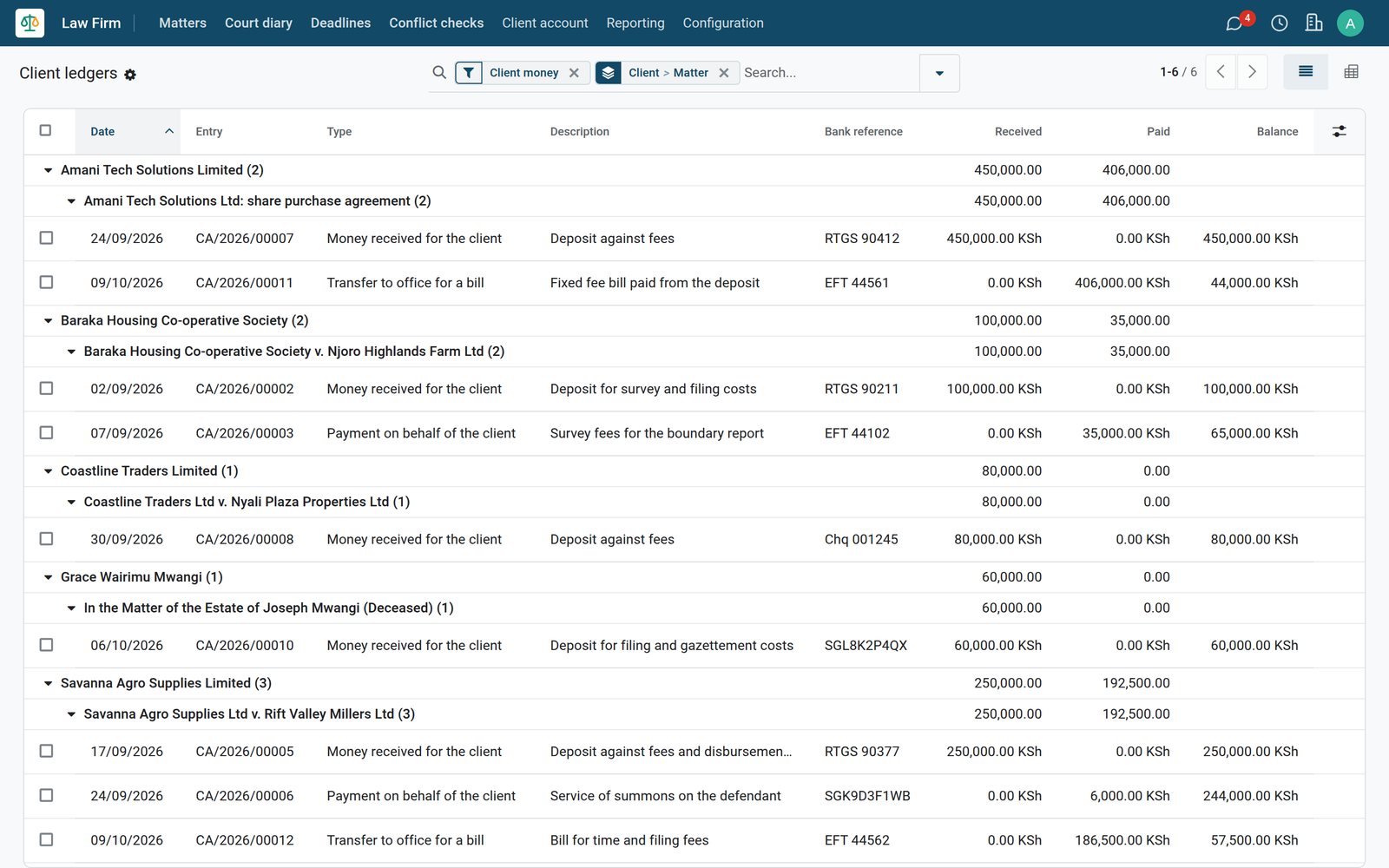Image resolution: width=1389 pixels, height=868 pixels.
Task: Open the Court diary menu
Action: coord(259,23)
